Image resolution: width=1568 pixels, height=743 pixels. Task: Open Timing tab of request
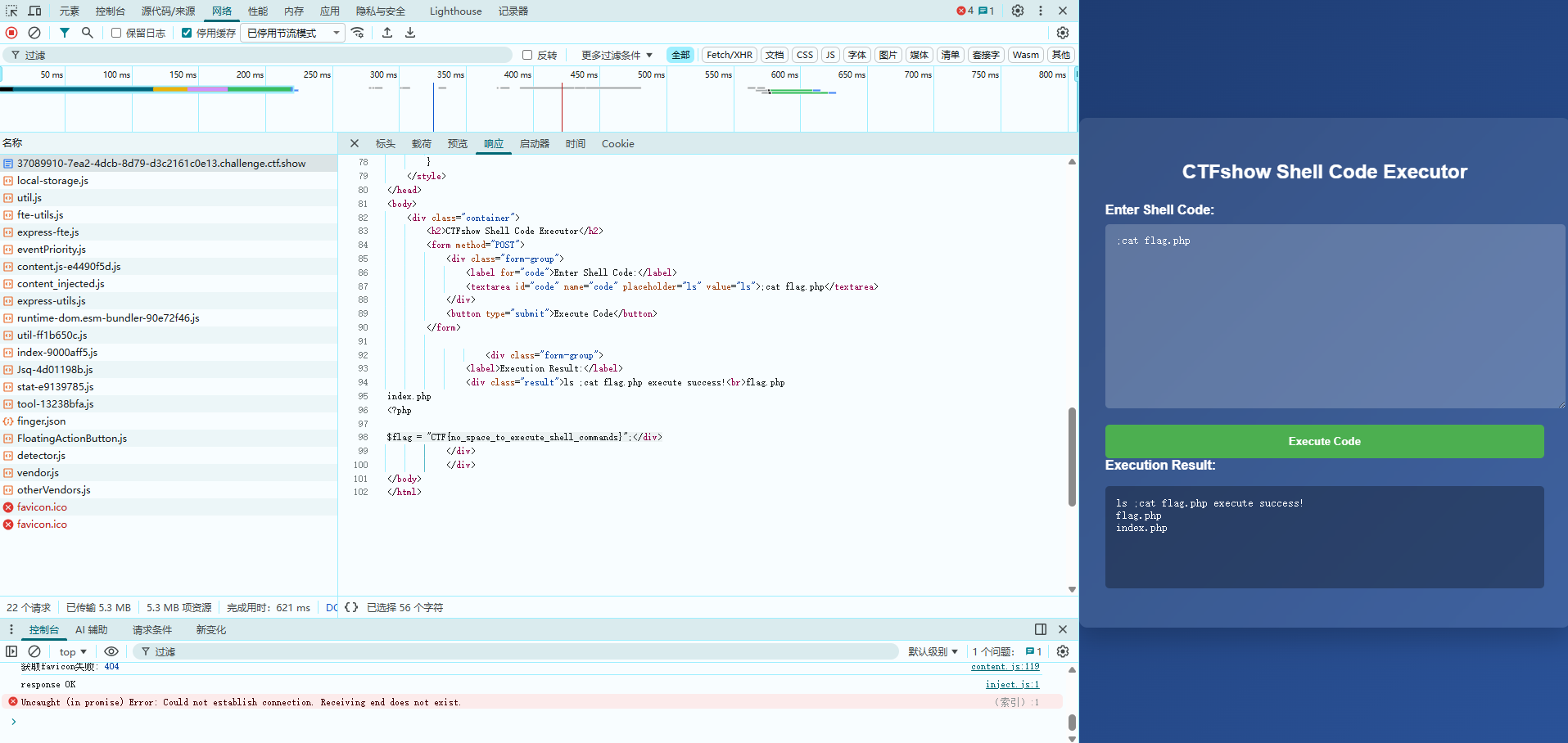click(x=576, y=143)
